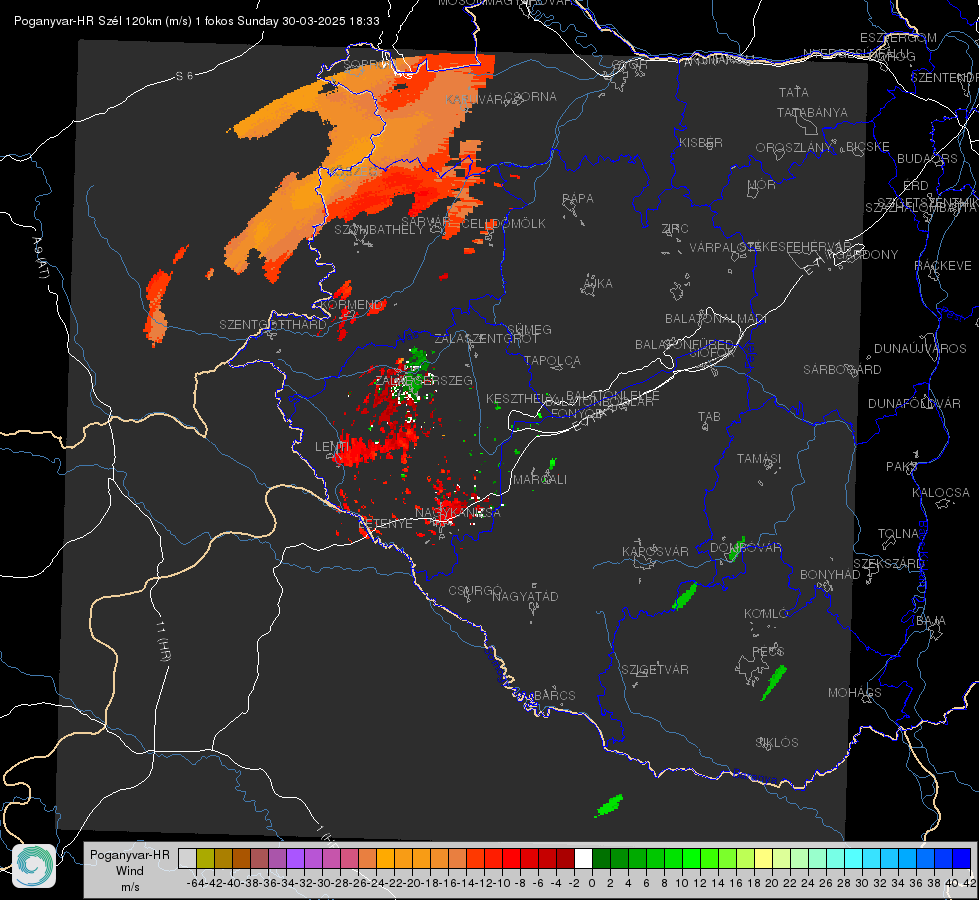Screen dimensions: 979x900
Task: Click the SZIGETVAR city label
Action: [655, 670]
